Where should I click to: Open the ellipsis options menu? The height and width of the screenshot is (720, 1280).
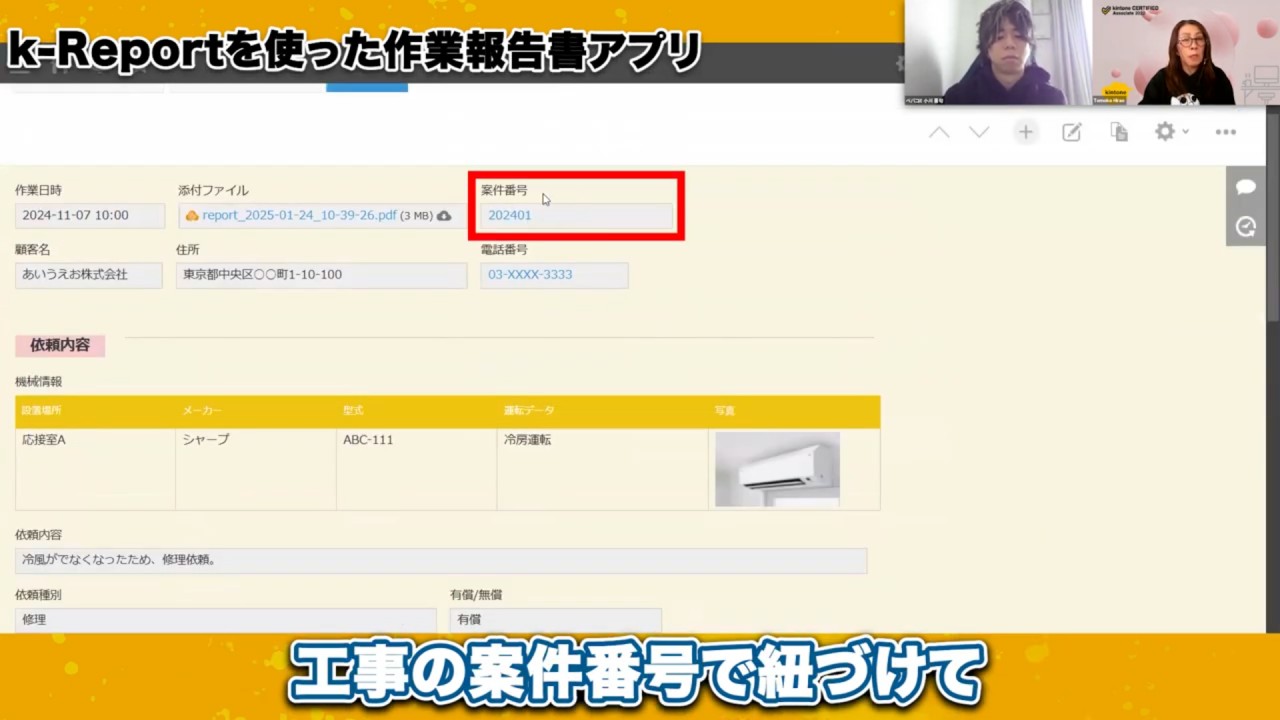point(1226,131)
